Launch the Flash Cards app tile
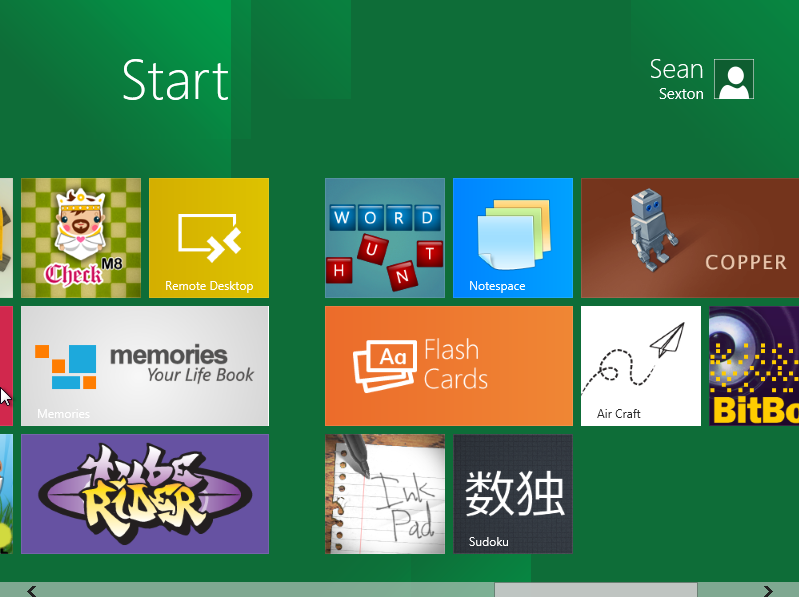Image resolution: width=799 pixels, height=597 pixels. (449, 366)
